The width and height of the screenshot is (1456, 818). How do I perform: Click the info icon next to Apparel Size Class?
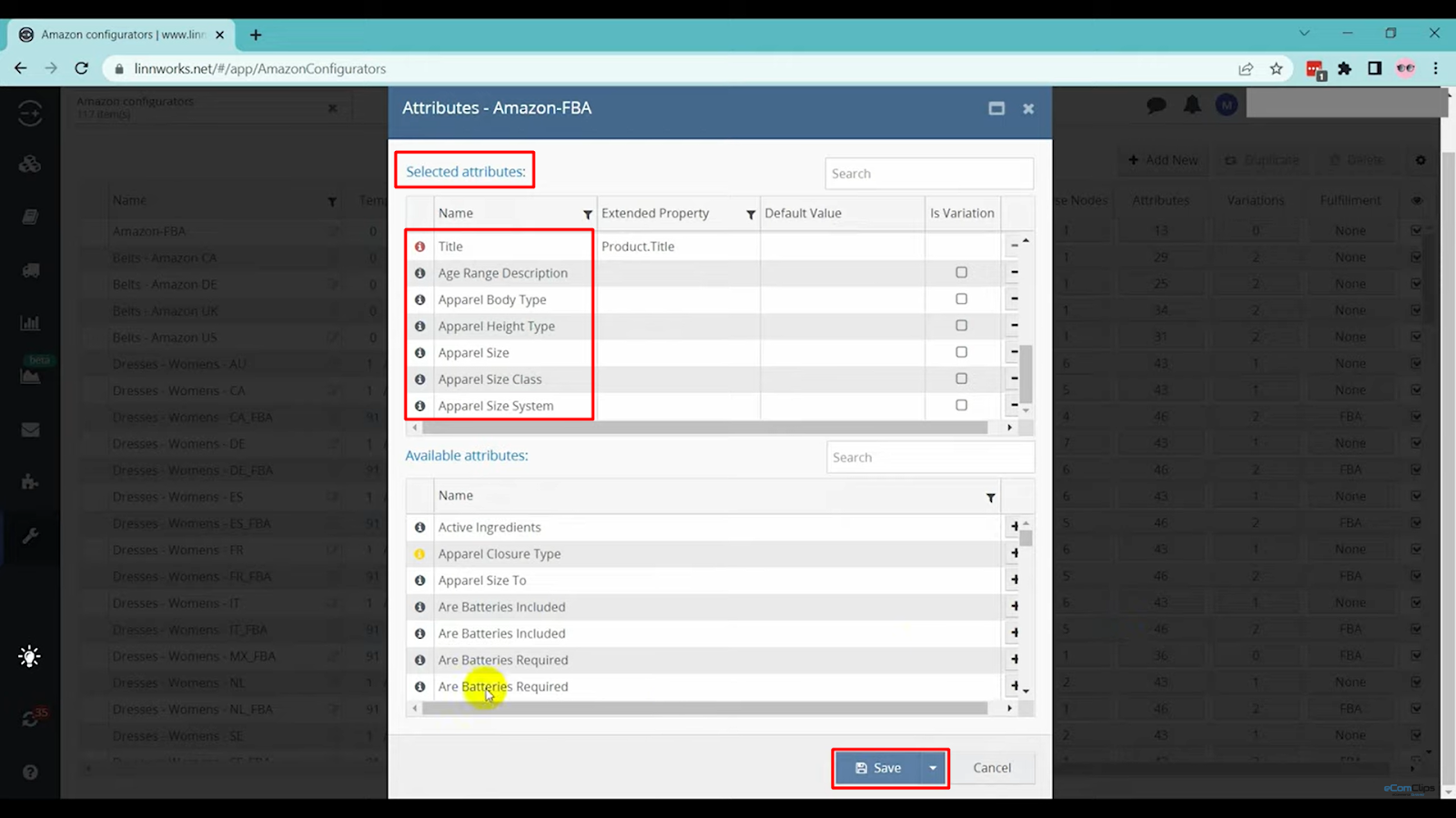pos(420,379)
